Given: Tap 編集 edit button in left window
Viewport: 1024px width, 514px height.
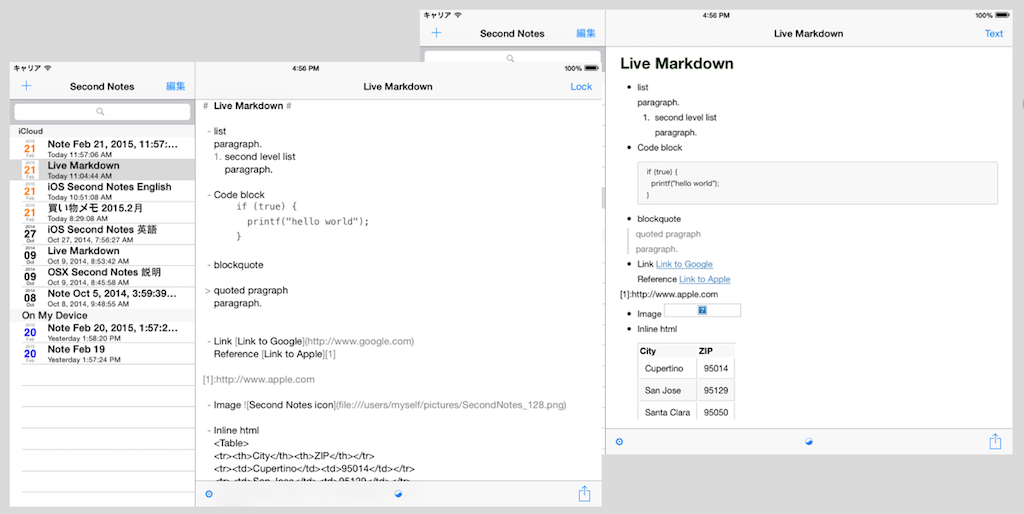Looking at the screenshot, I should 176,86.
